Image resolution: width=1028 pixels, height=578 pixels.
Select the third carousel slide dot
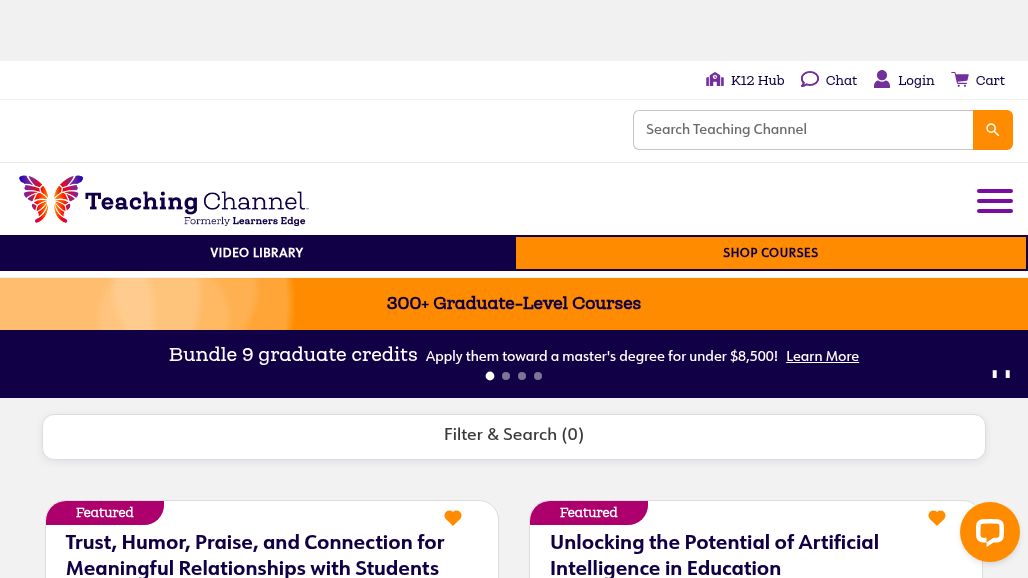[x=522, y=376]
